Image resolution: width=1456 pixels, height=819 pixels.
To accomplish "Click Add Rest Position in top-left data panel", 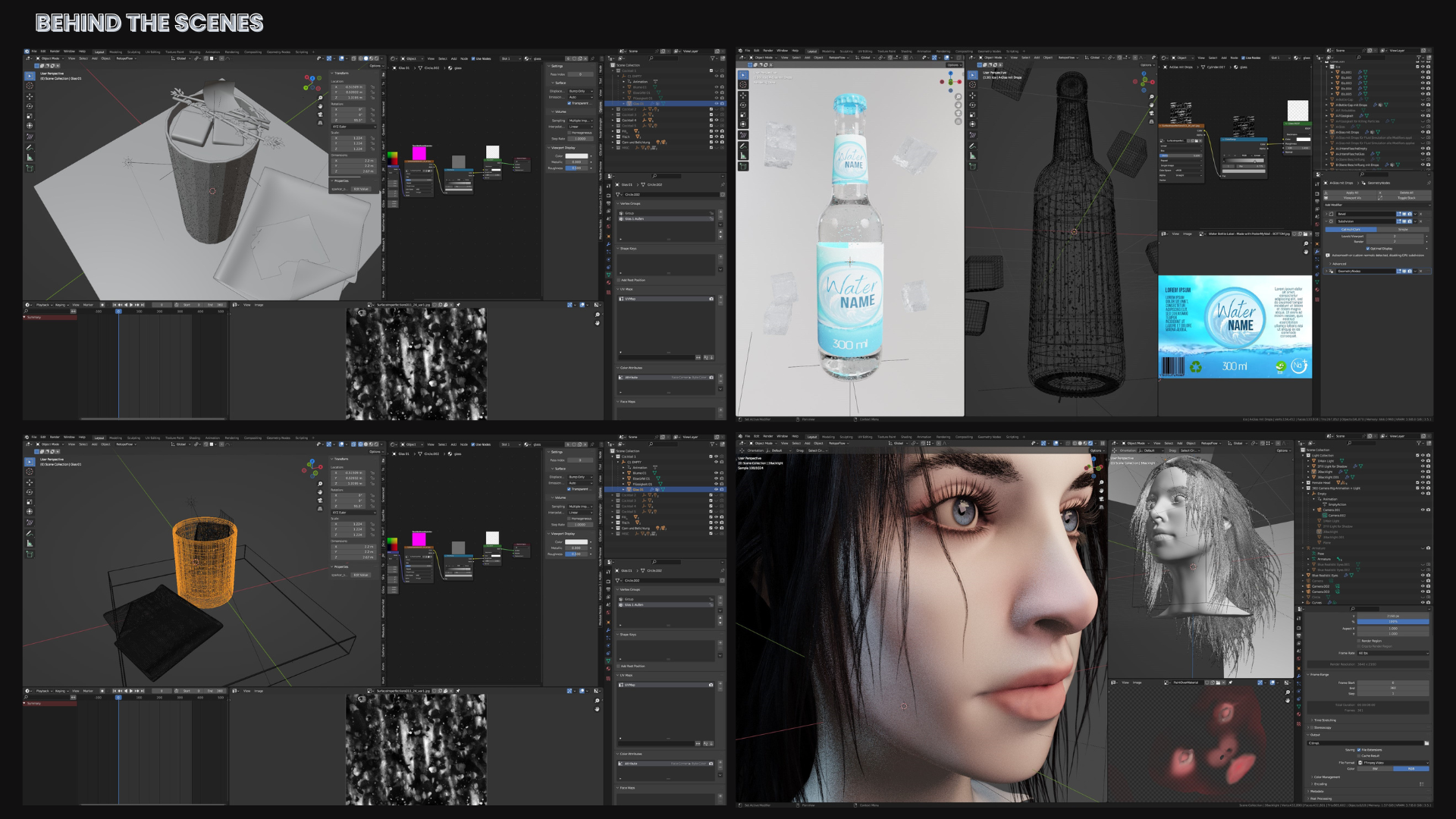I will coord(630,280).
